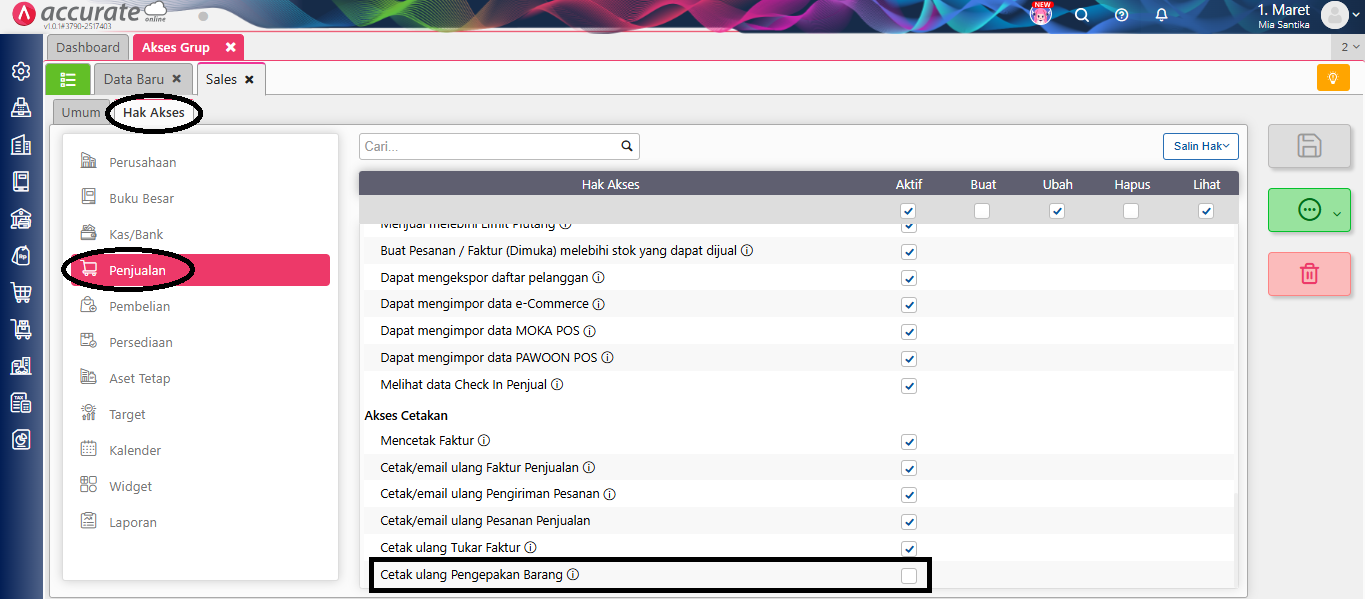Select Pembelian in the access category list
The image size is (1365, 599).
pos(139,306)
